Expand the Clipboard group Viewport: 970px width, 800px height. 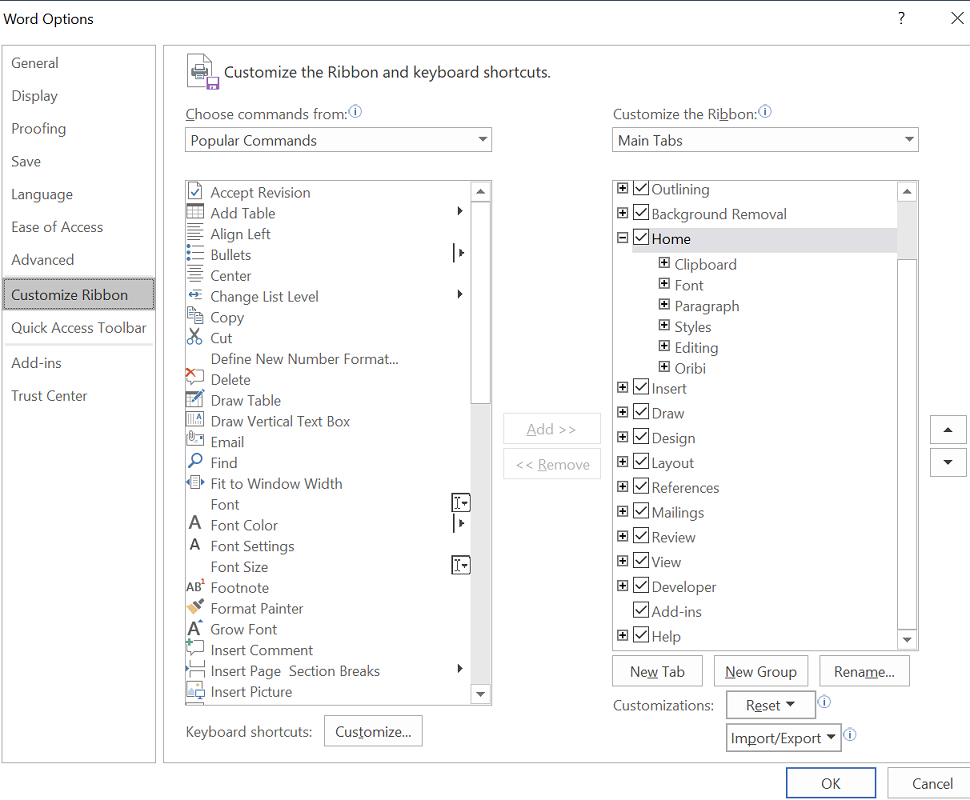(664, 263)
